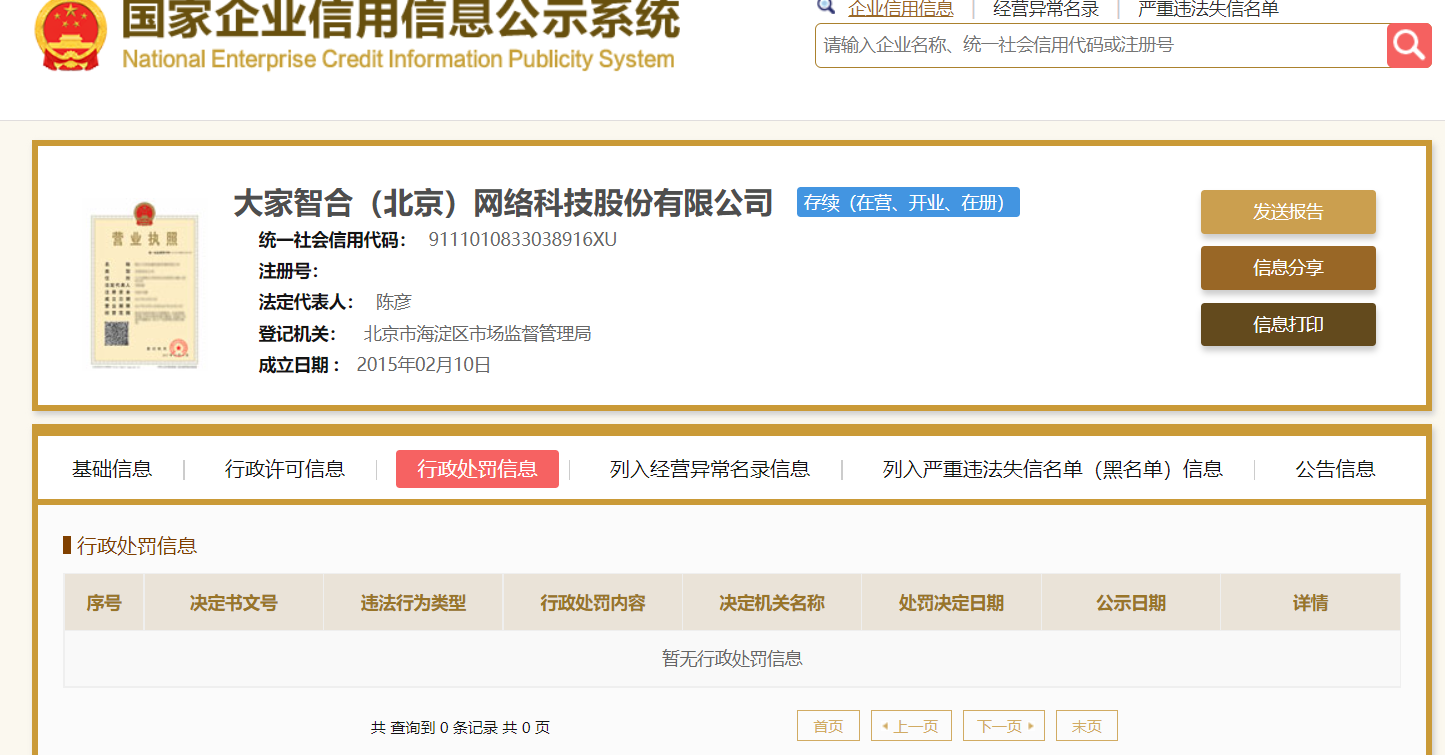The height and width of the screenshot is (755, 1445).
Task: Click the National Enterprise Credit Information Publicity System title
Action: coord(398,59)
